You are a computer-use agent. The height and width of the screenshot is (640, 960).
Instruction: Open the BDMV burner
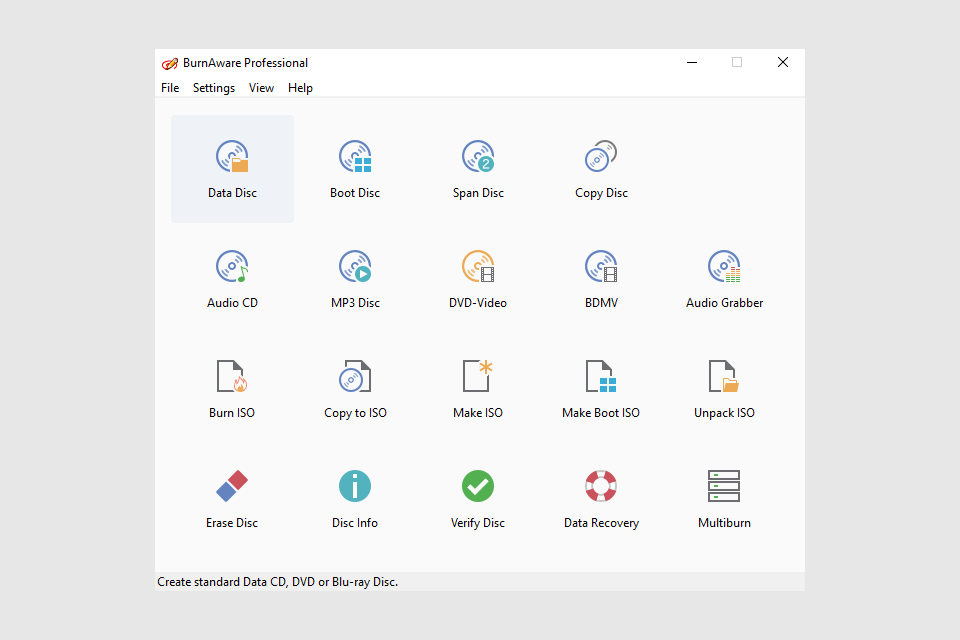(x=601, y=278)
